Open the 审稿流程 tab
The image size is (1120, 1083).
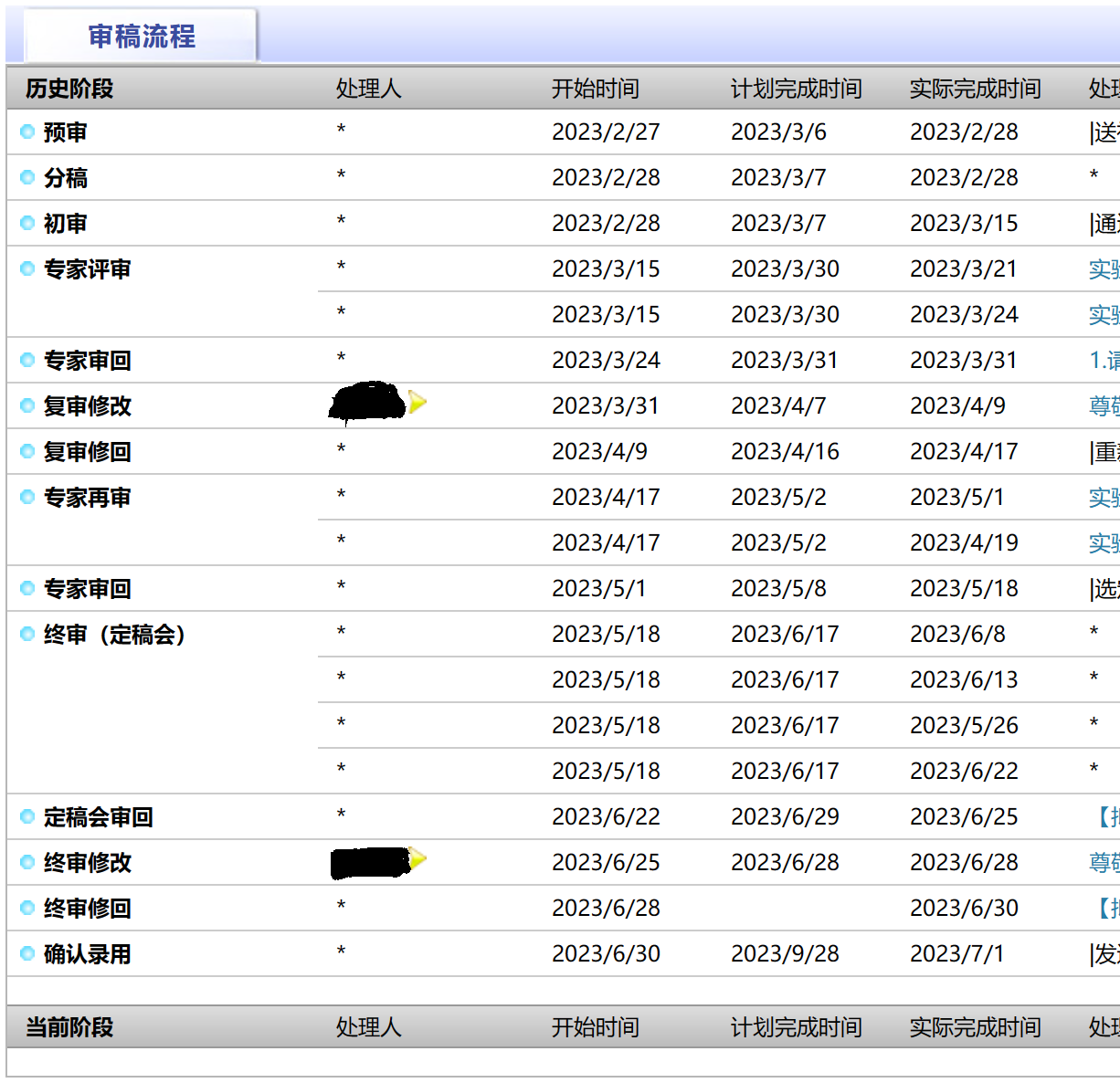142,37
